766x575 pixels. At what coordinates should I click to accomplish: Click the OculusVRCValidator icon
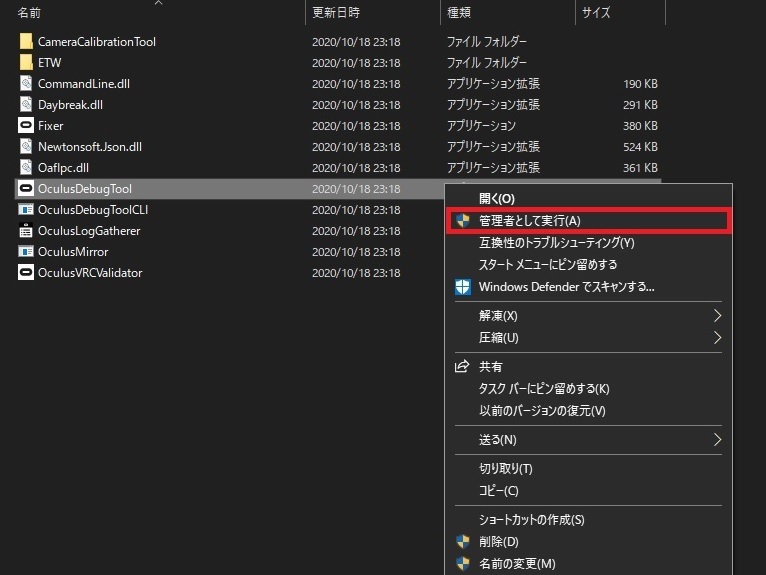pos(26,273)
